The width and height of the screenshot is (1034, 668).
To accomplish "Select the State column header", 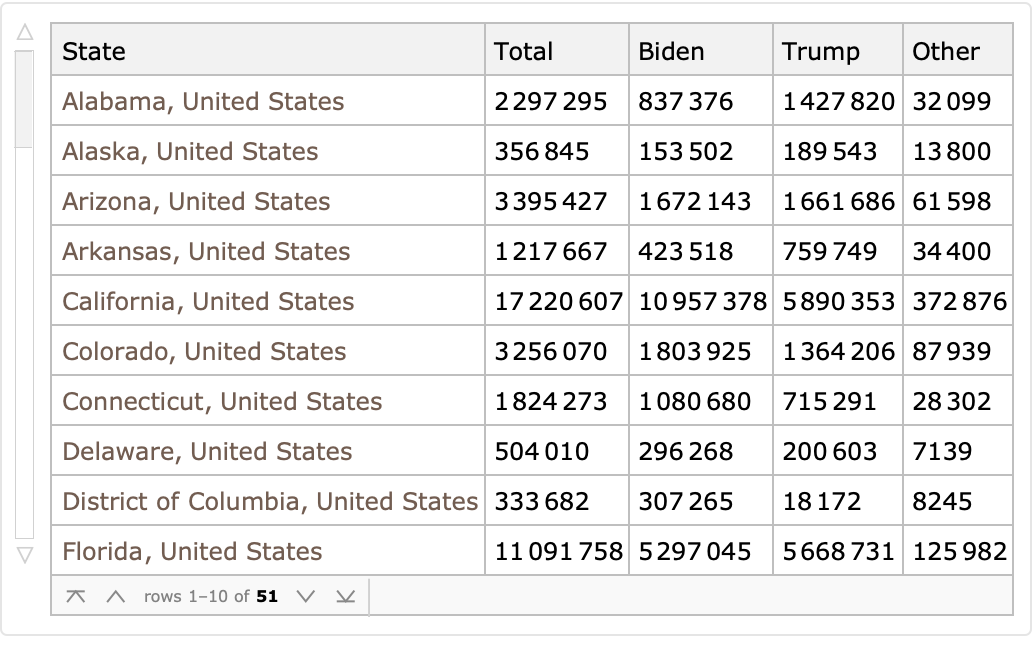I will 94,52.
